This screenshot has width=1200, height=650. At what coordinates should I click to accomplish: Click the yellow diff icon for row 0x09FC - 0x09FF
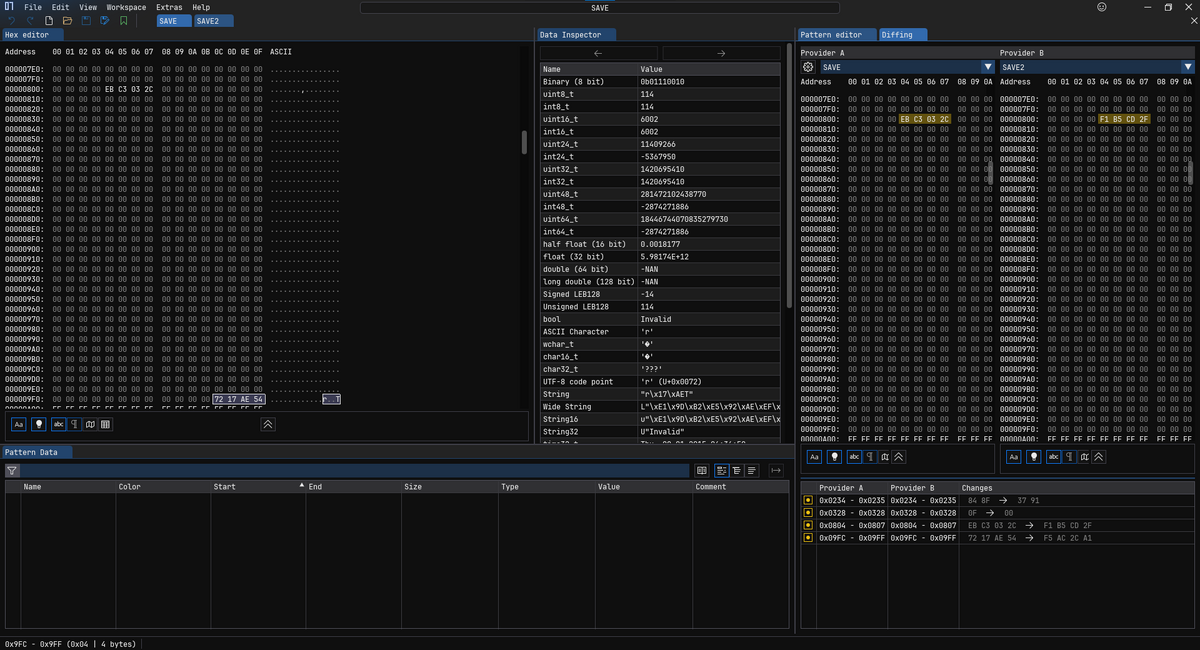[808, 537]
